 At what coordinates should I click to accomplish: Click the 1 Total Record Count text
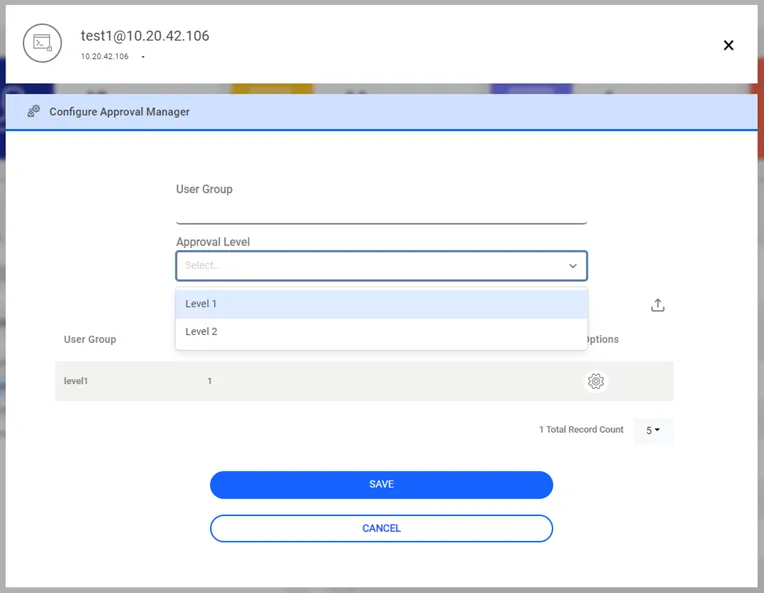(581, 429)
